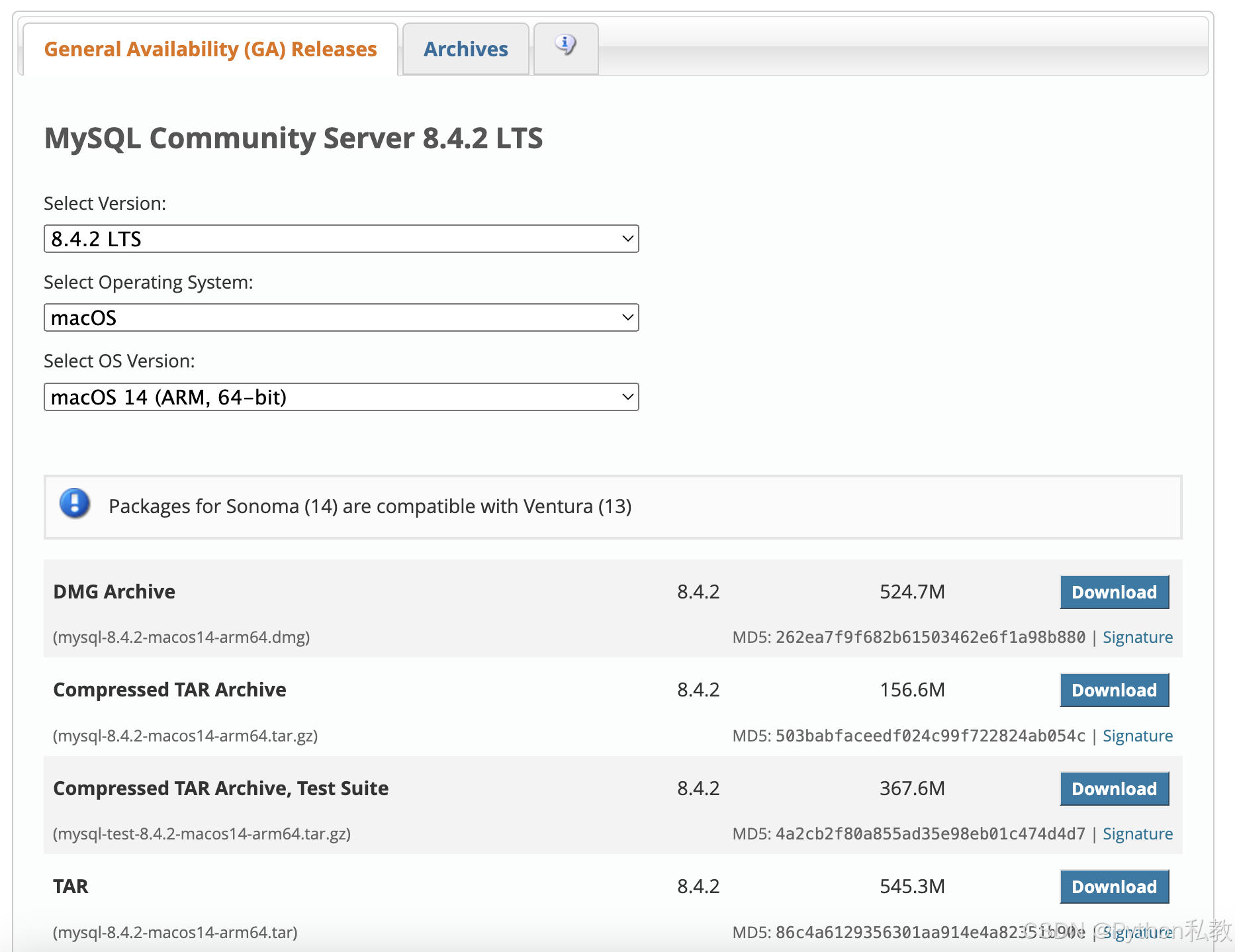
Task: Click the Compressed TAR Archive, Test Suite title
Action: [x=221, y=788]
